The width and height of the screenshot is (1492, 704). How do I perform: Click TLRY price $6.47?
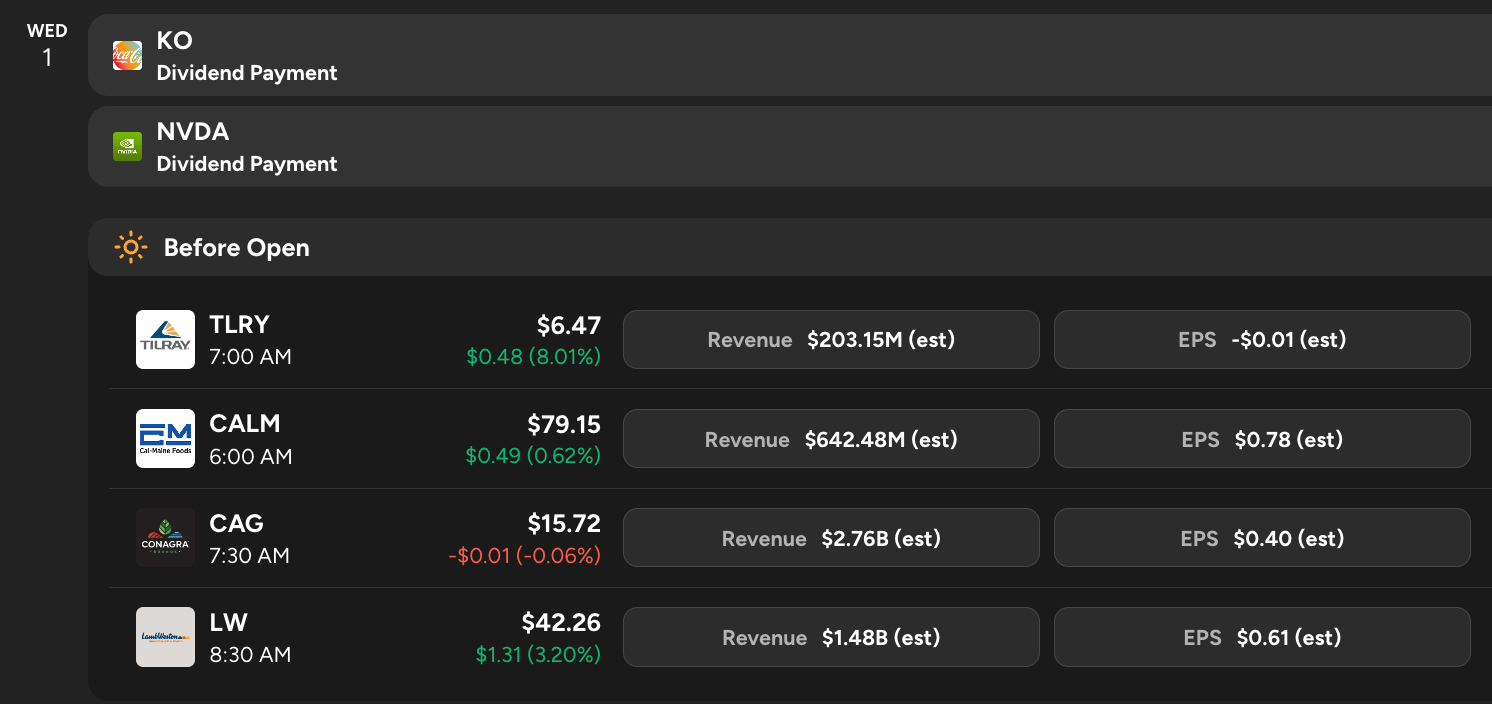click(x=569, y=325)
